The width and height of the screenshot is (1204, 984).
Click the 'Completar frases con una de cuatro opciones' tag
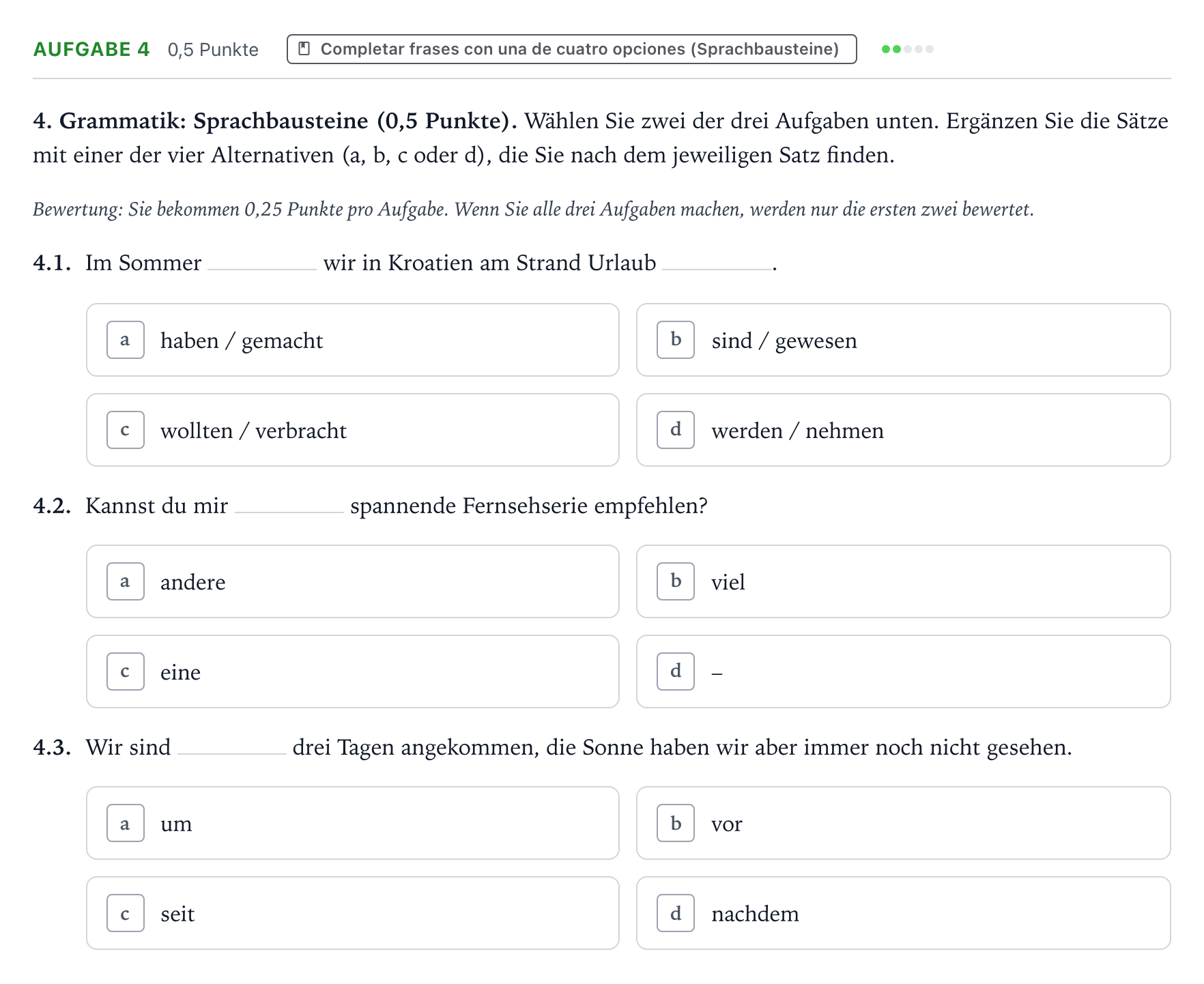[572, 49]
